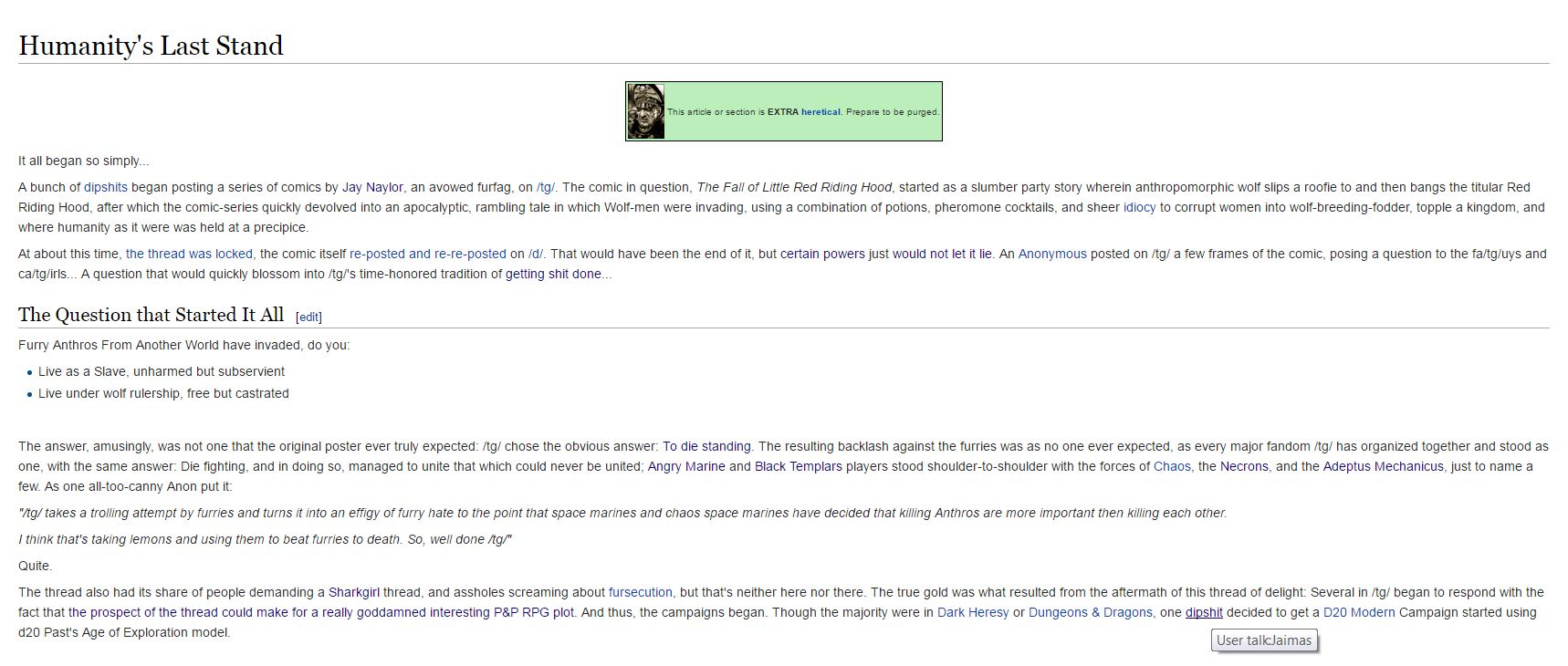Open the /tg/ link after Jay Naylor
1568x666 pixels.
pos(546,187)
